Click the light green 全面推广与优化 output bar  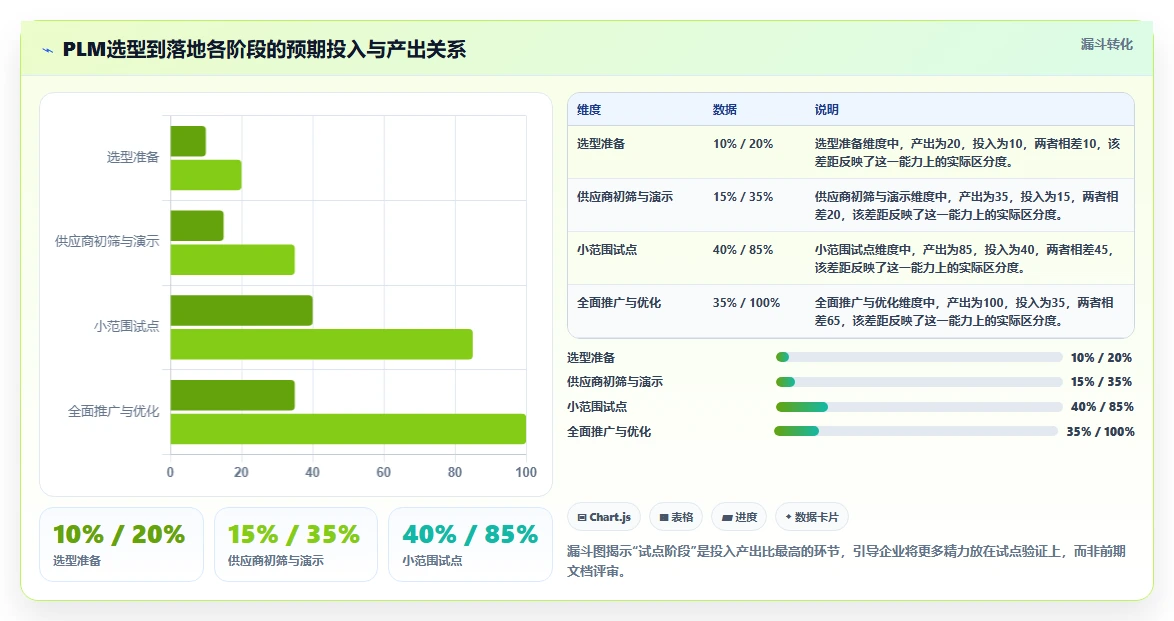348,428
